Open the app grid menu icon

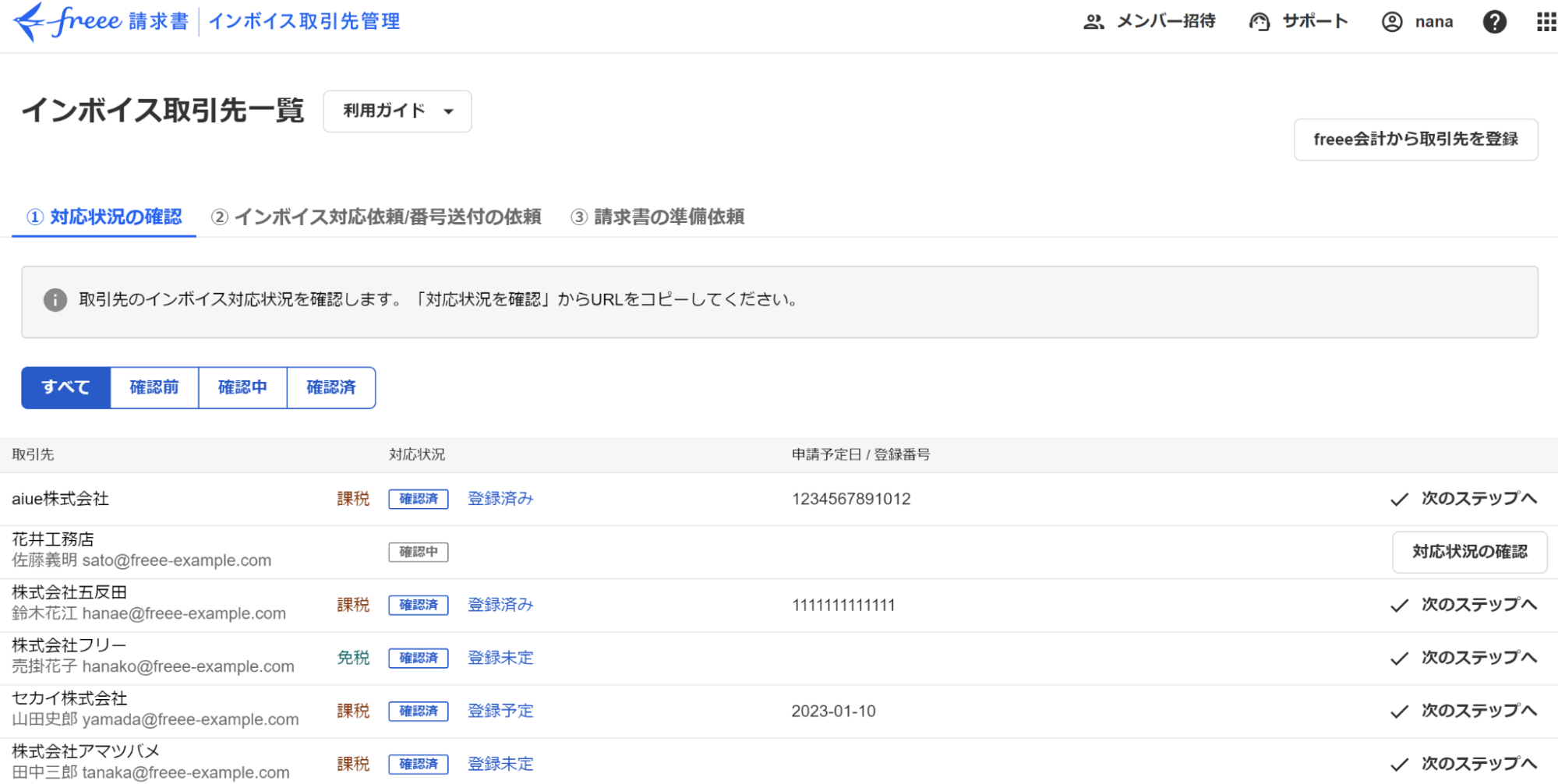1545,22
